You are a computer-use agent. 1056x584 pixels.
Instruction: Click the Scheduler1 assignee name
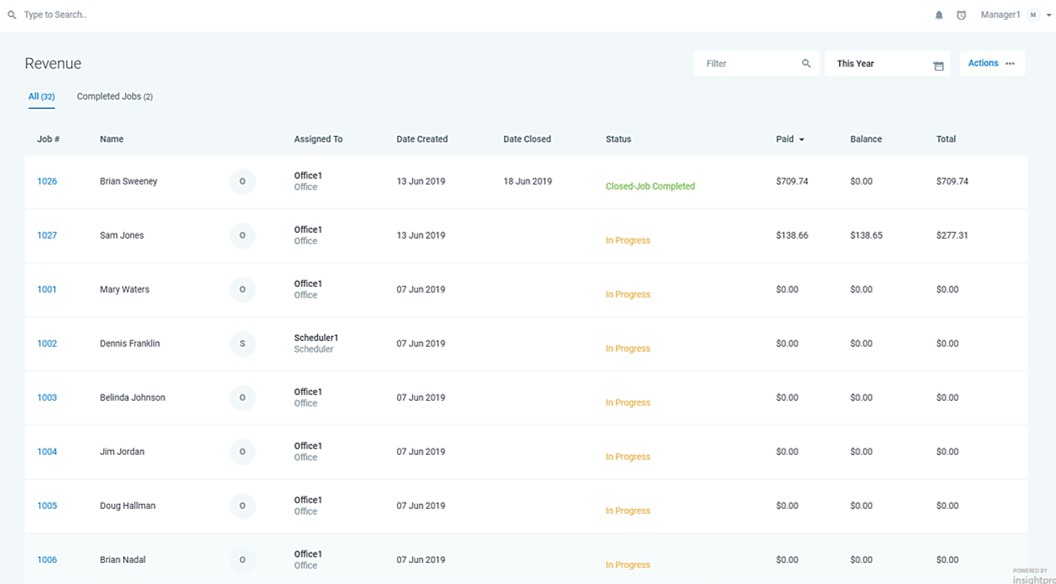point(316,337)
